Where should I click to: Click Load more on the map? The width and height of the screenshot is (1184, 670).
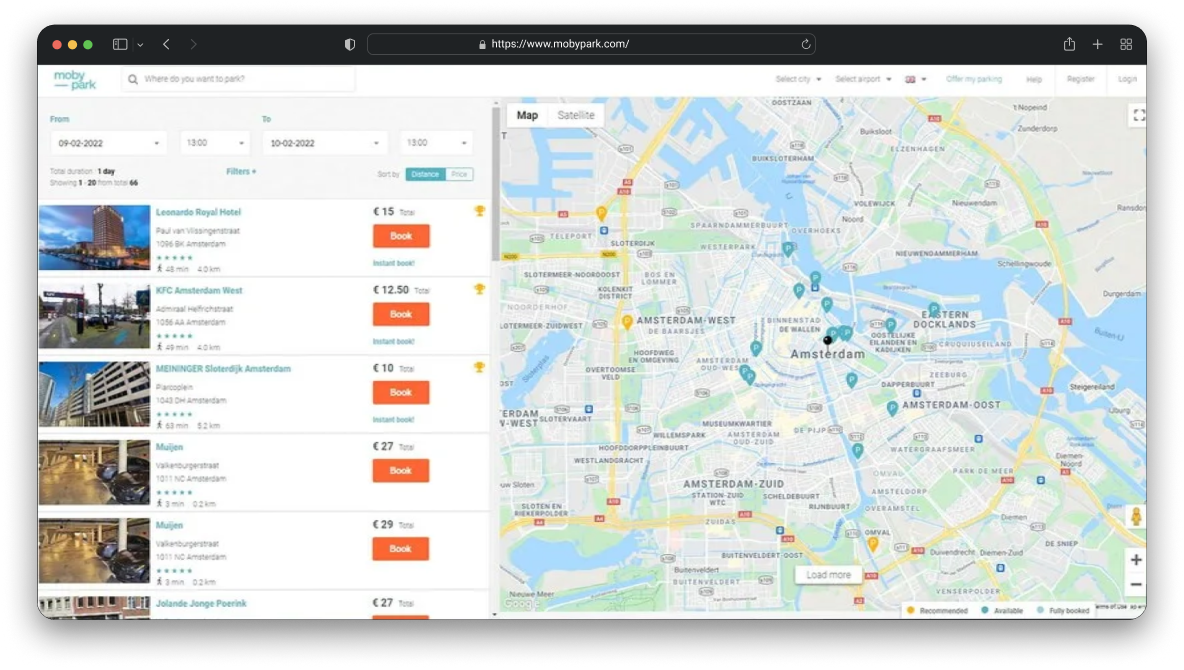[x=828, y=575]
